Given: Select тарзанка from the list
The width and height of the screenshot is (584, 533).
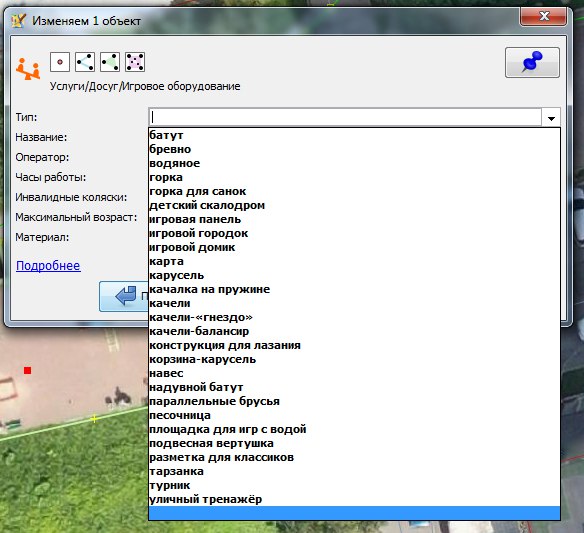Looking at the screenshot, I should tap(354, 472).
